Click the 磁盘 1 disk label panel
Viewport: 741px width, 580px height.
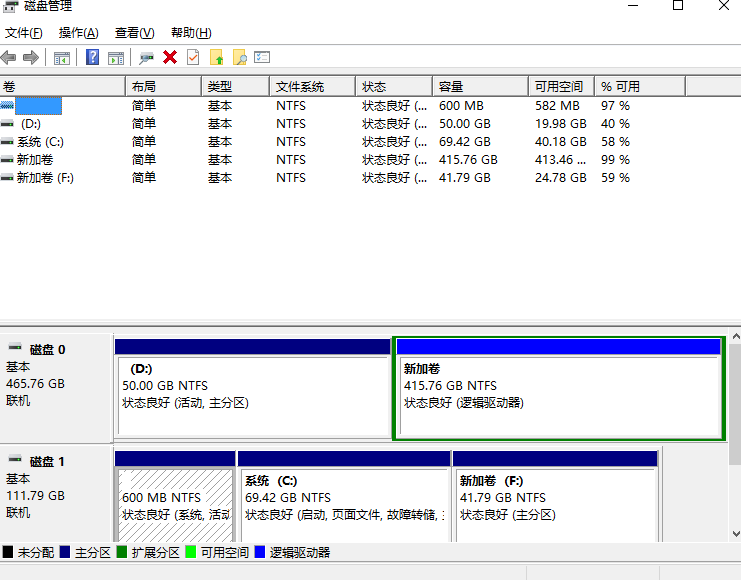pos(56,494)
